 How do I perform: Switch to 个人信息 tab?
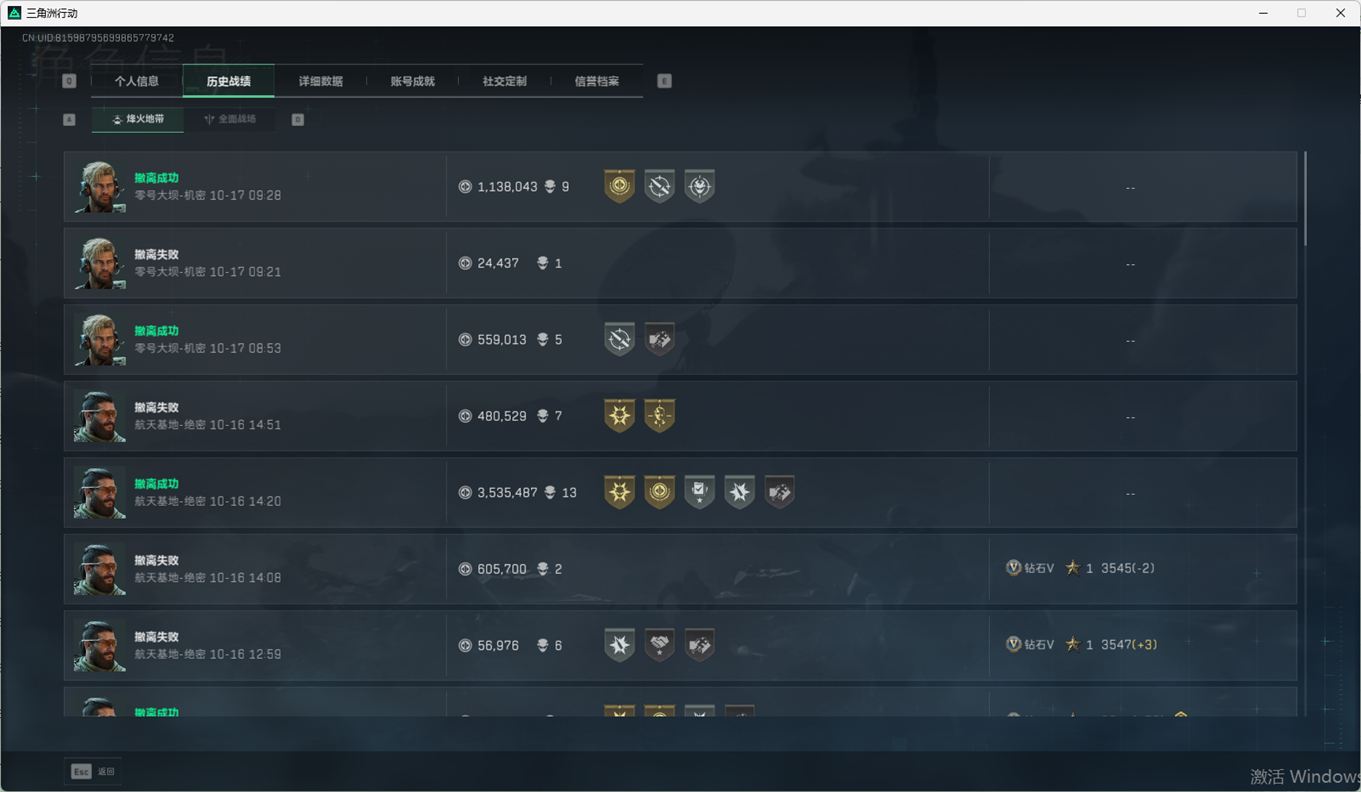pyautogui.click(x=137, y=81)
